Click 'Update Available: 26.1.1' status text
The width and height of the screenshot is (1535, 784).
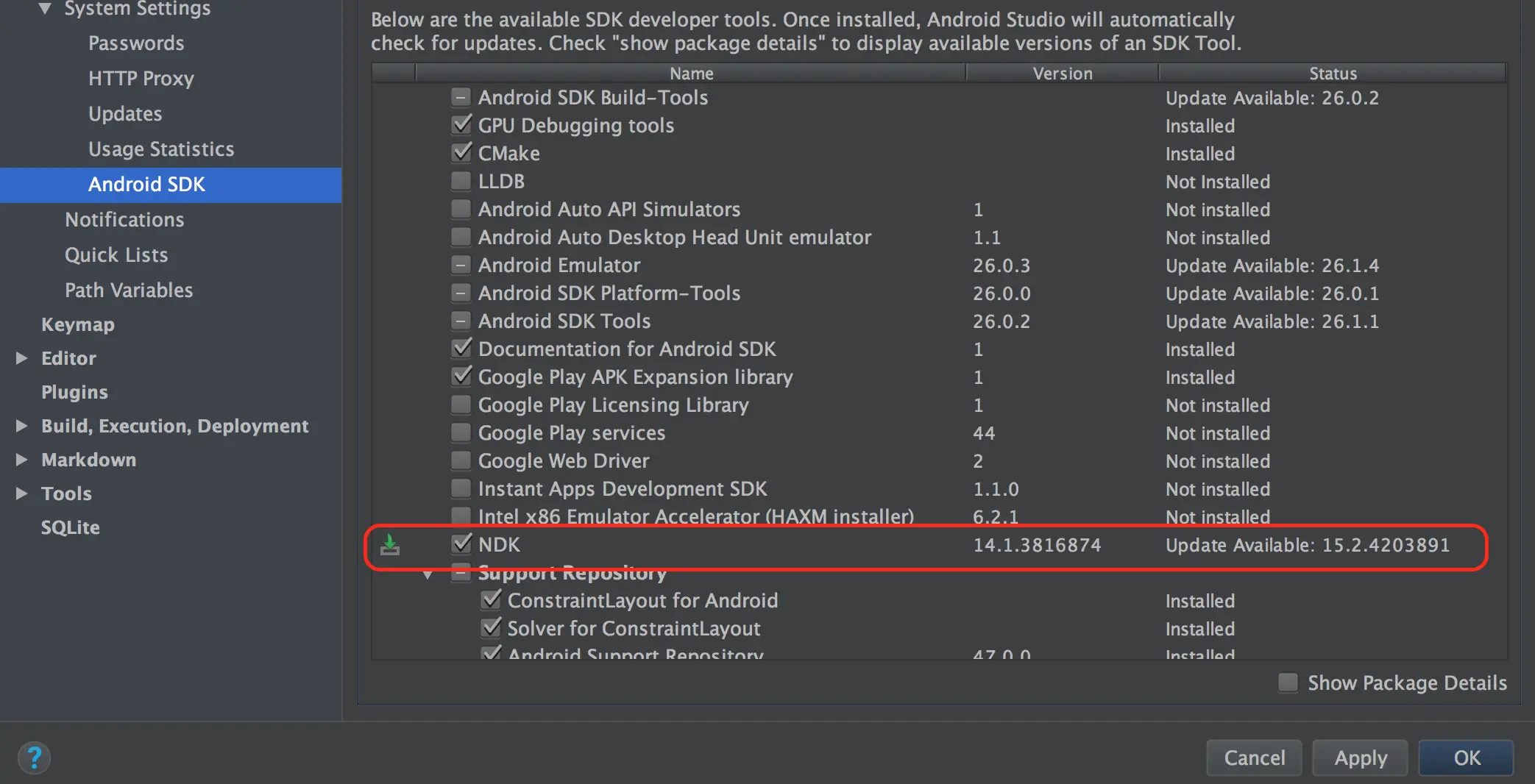[x=1272, y=321]
